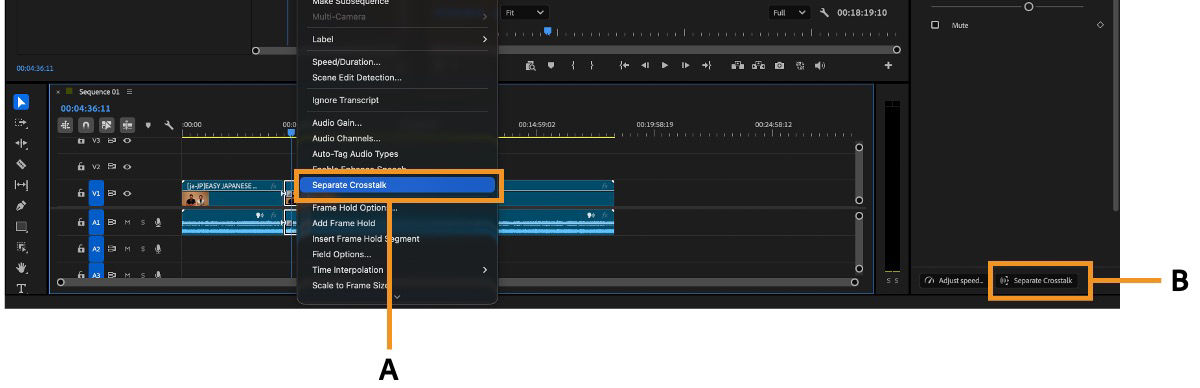Toggle timeline snapping magnet
1200x388 pixels.
(x=86, y=125)
